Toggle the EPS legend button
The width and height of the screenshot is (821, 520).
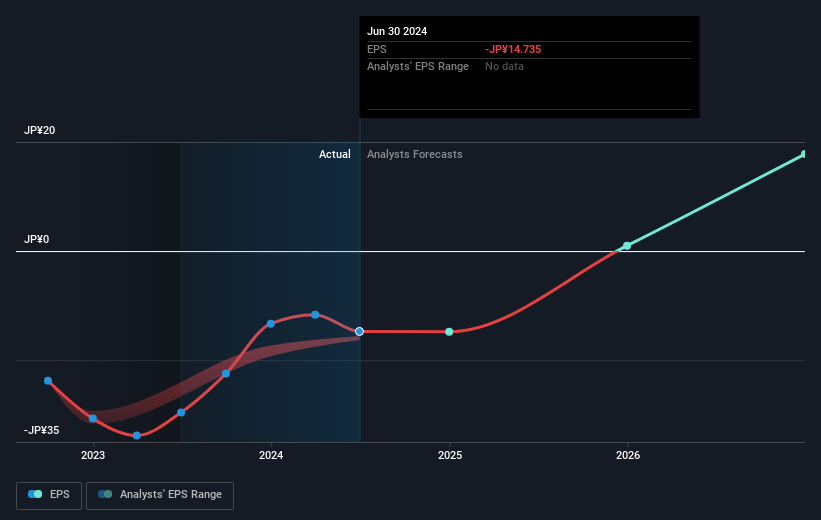pyautogui.click(x=49, y=495)
